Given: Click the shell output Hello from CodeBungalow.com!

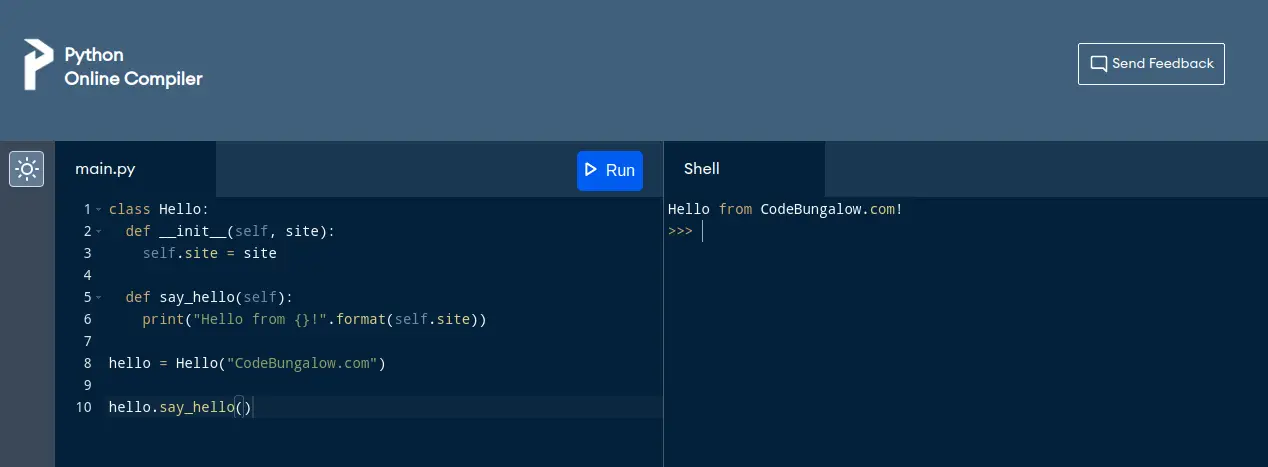Looking at the screenshot, I should (x=785, y=210).
